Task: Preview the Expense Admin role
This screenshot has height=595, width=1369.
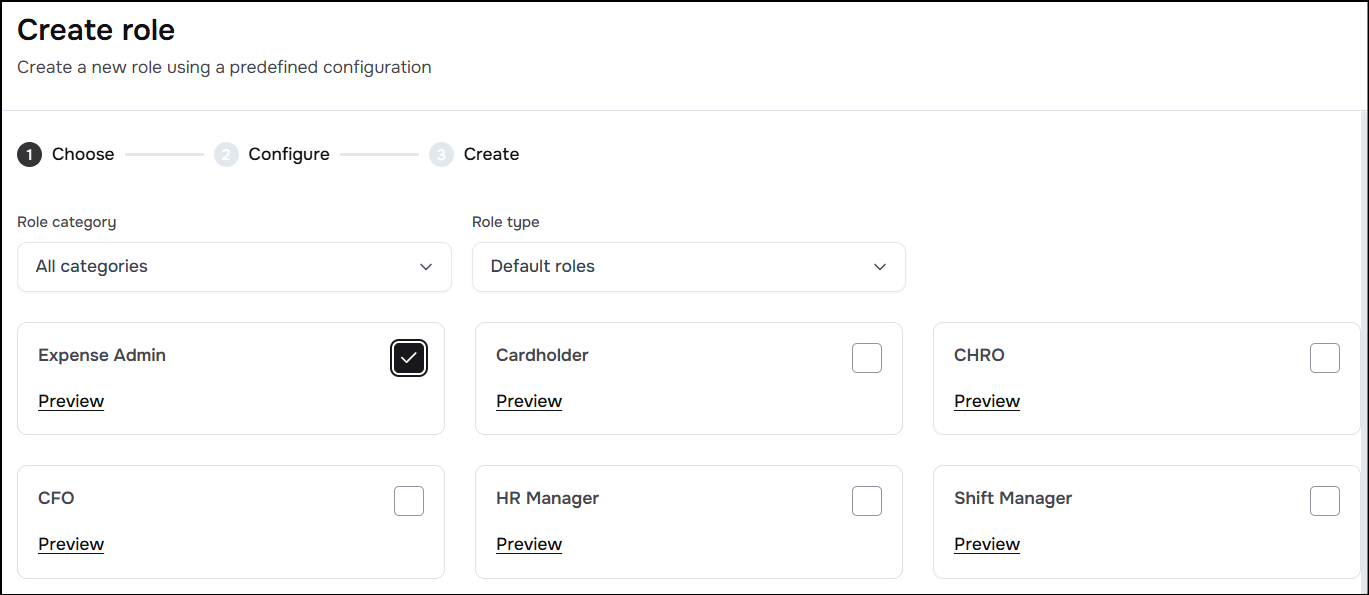Action: pos(71,401)
